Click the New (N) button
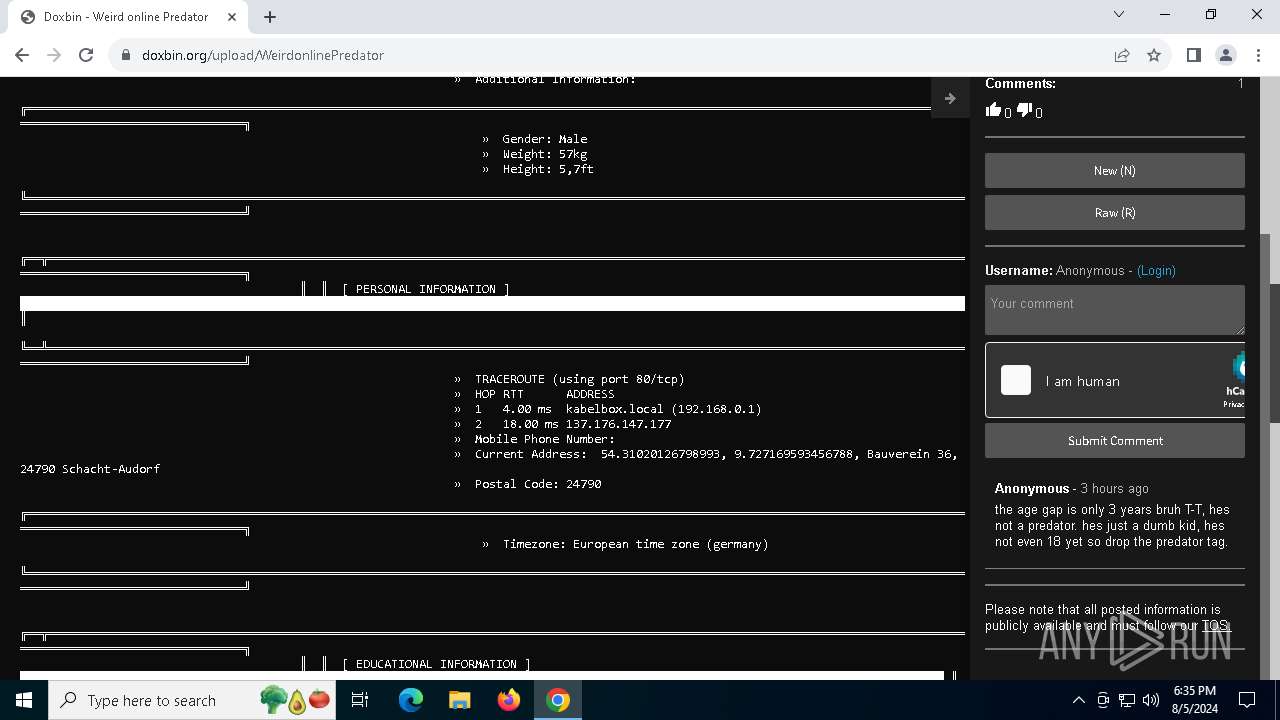Viewport: 1280px width, 720px height. pos(1114,170)
